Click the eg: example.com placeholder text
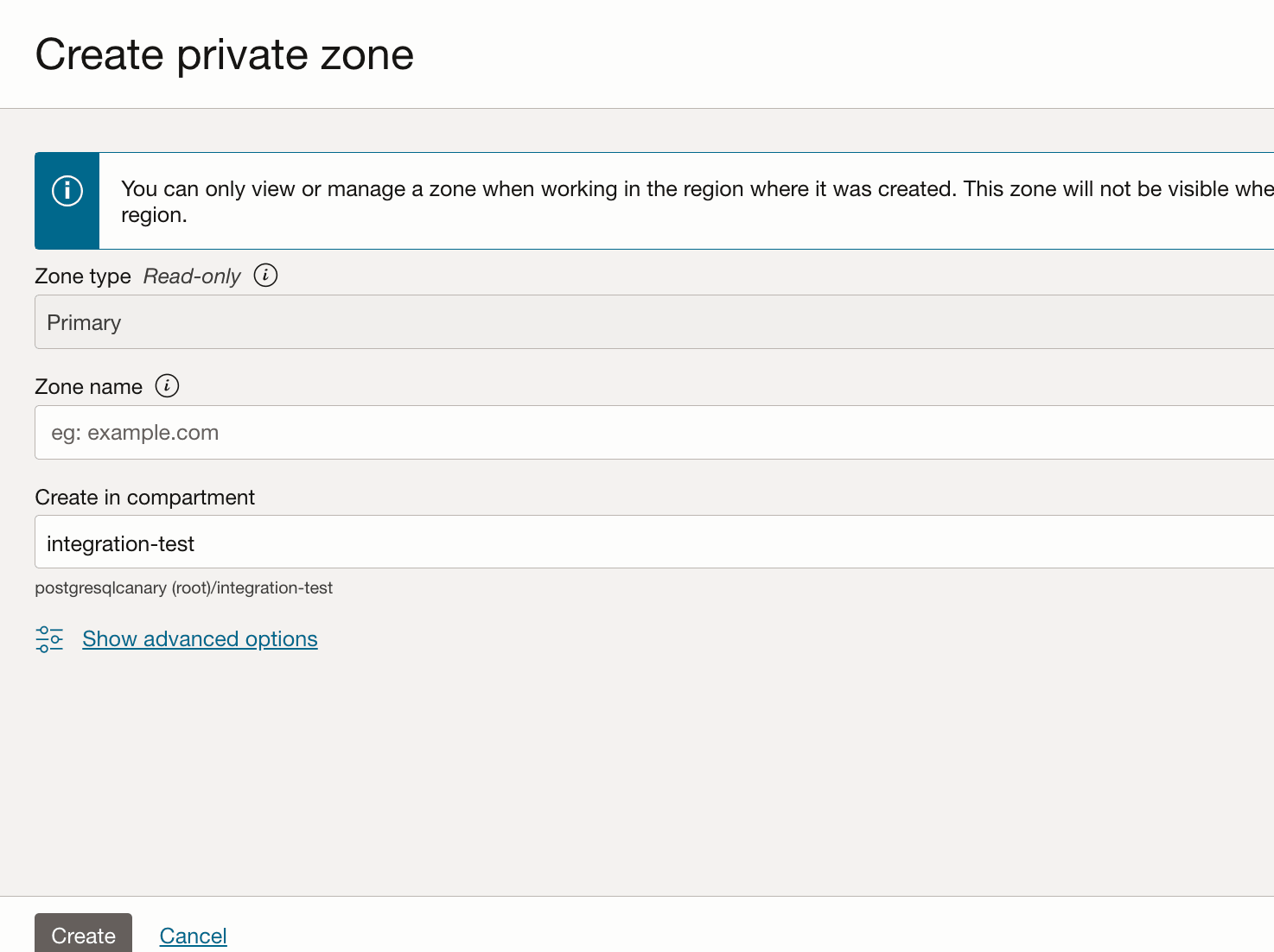Image resolution: width=1274 pixels, height=952 pixels. (x=135, y=433)
